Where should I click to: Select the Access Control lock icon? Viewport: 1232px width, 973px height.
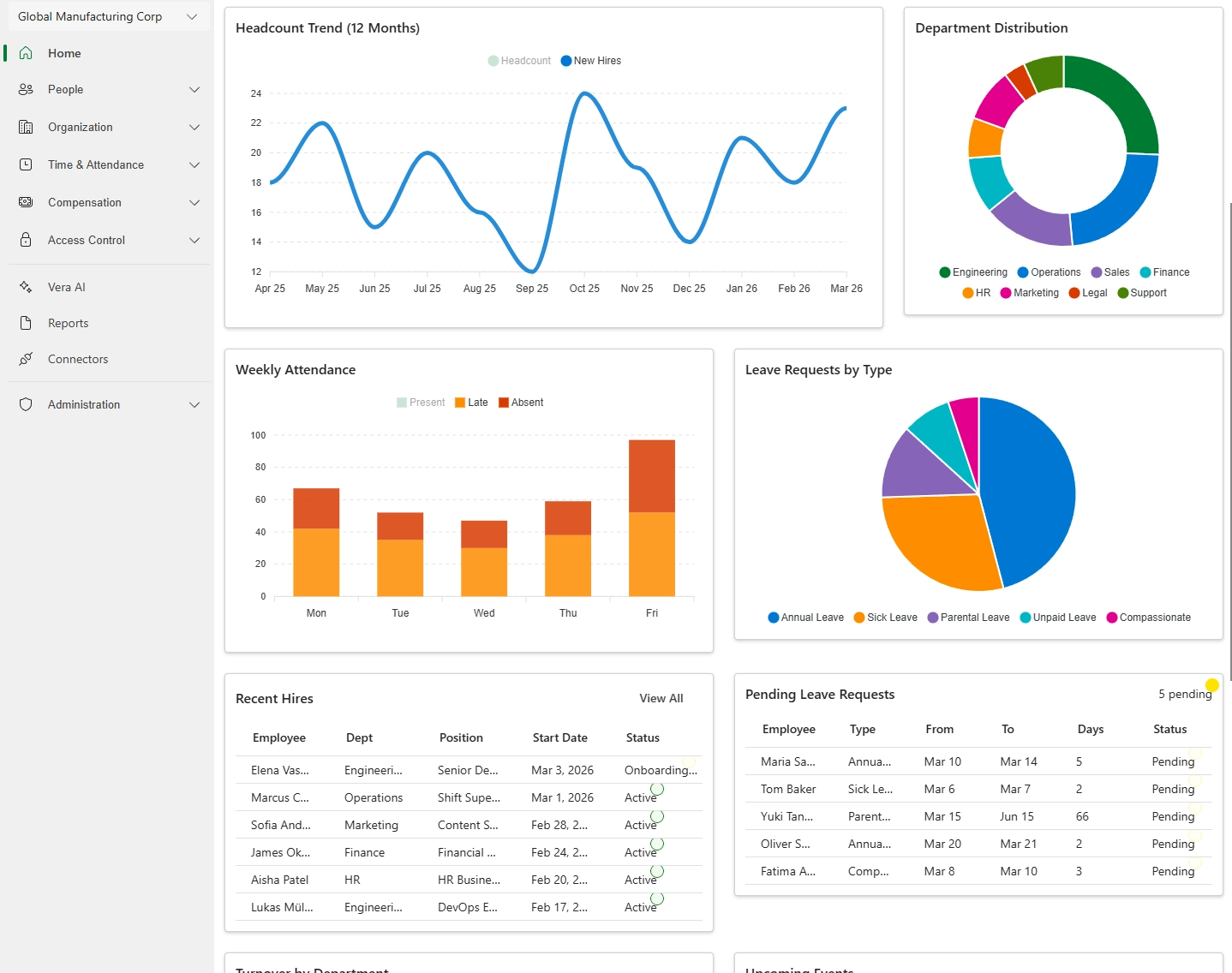pyautogui.click(x=27, y=240)
